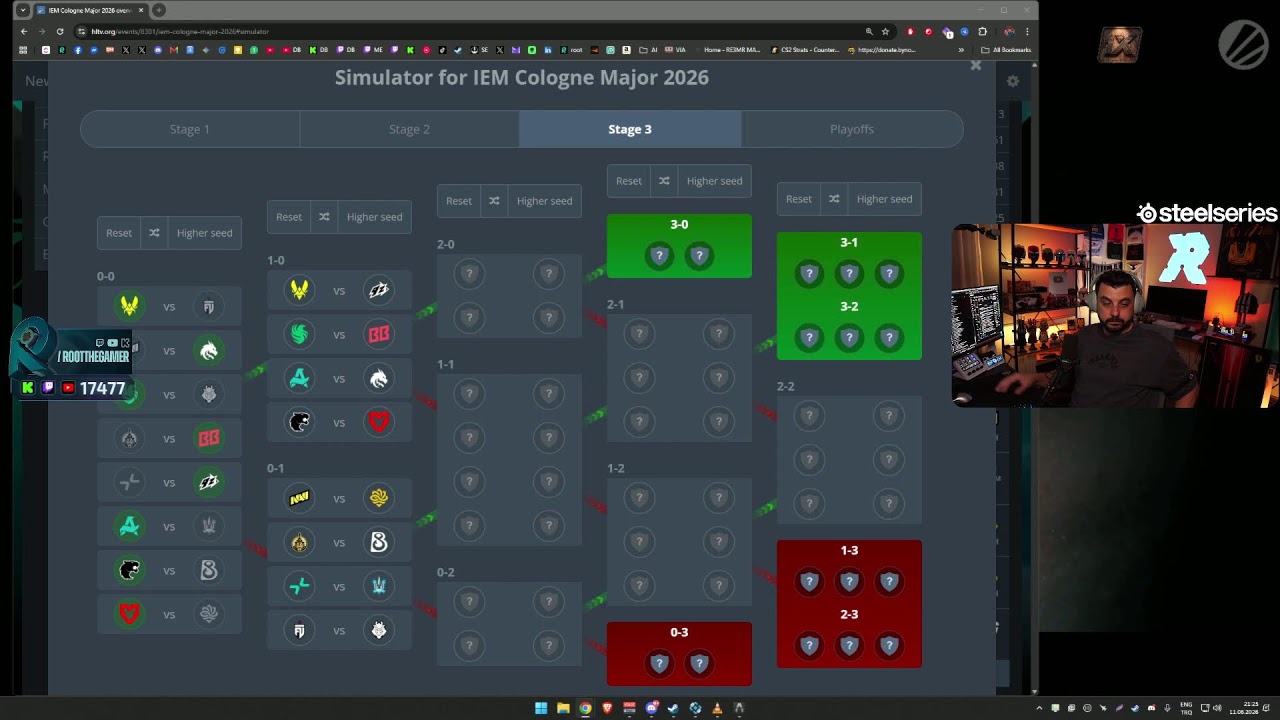Pick Vitality in the 0-0 round
The height and width of the screenshot is (720, 1280).
129,306
